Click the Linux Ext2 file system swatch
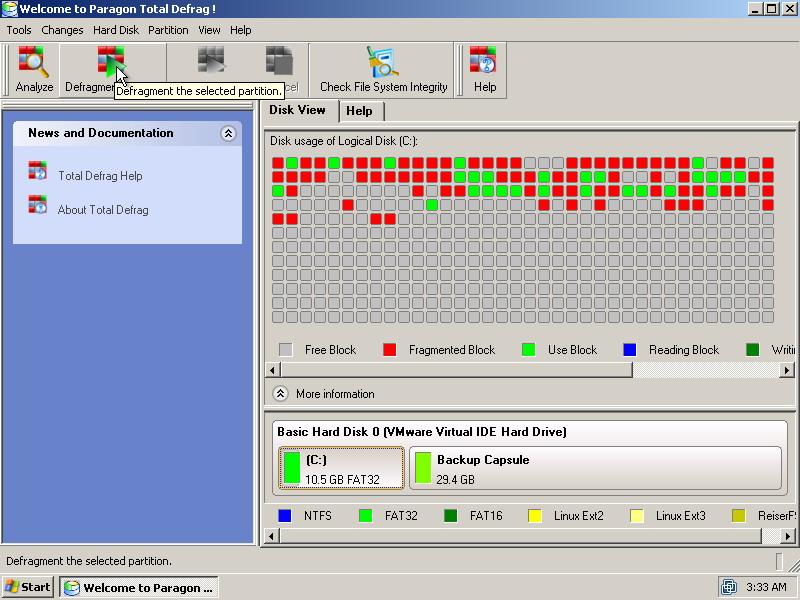 [x=535, y=516]
